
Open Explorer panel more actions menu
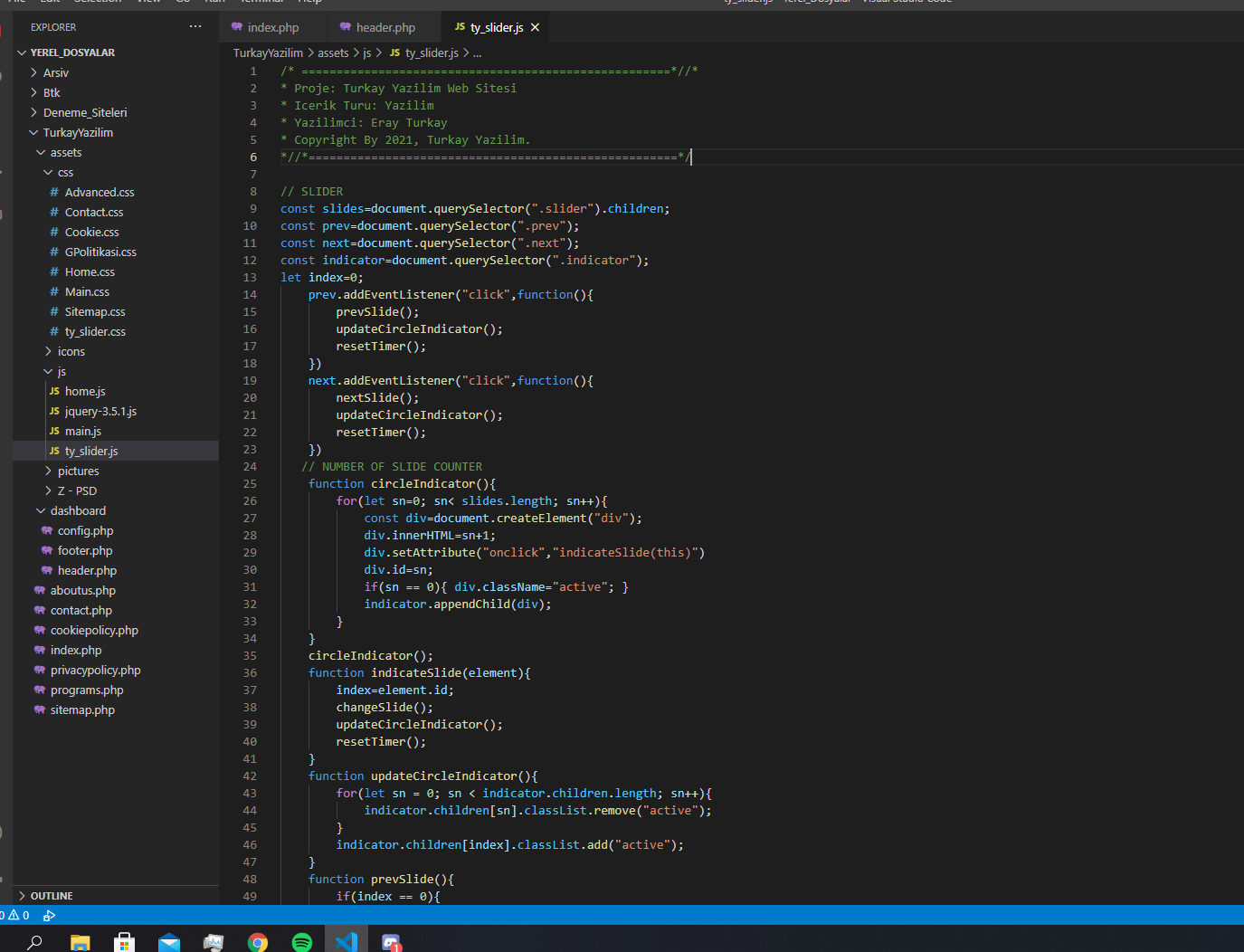(x=195, y=27)
